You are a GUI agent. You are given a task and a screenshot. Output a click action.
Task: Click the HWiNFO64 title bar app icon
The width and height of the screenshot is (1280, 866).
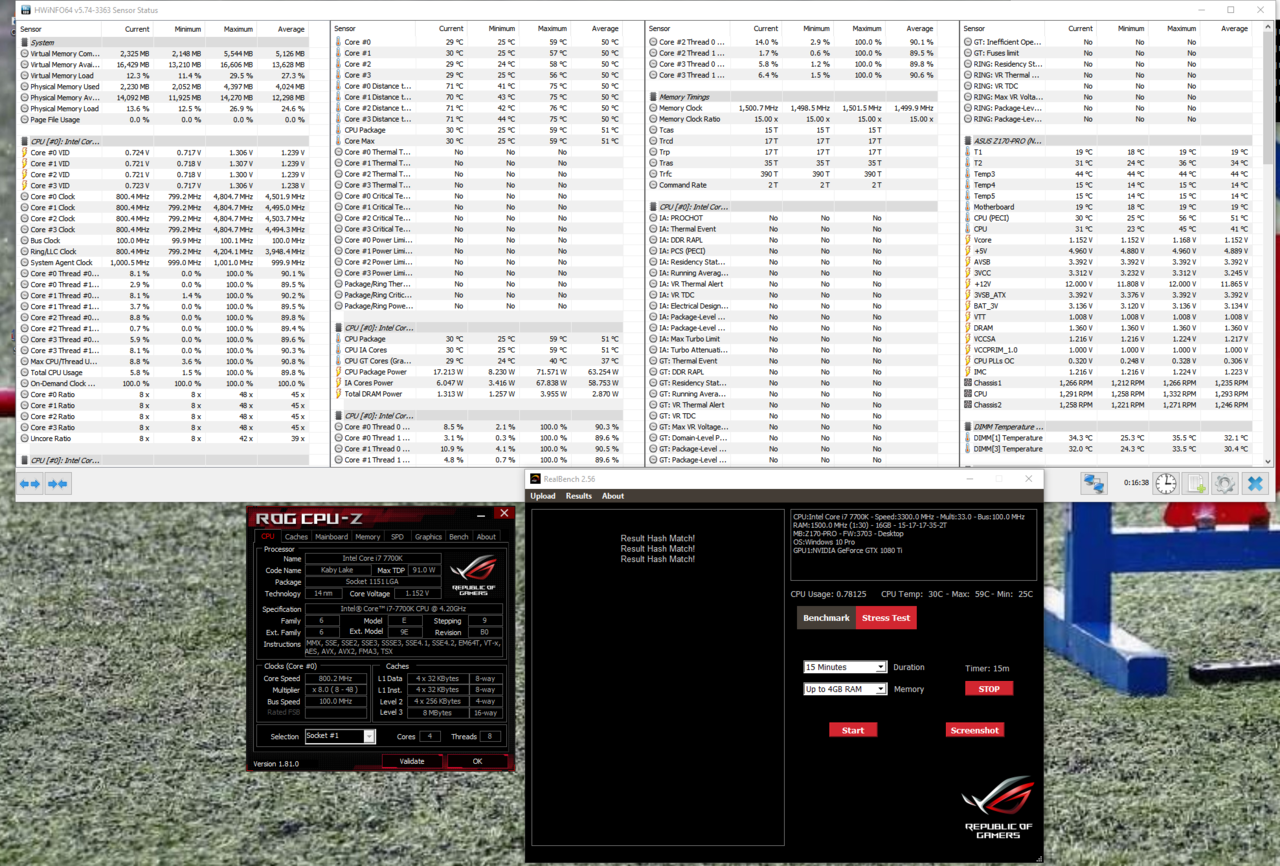click(24, 9)
